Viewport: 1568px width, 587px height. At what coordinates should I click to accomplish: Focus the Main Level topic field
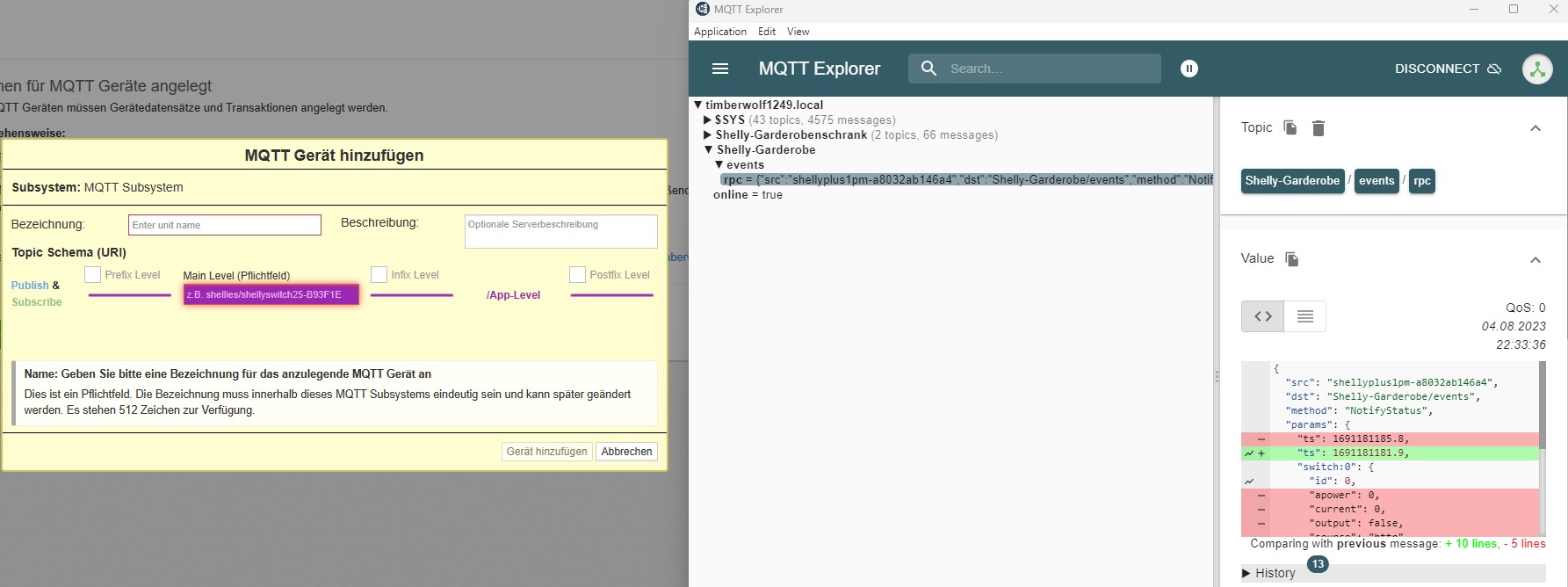point(271,294)
